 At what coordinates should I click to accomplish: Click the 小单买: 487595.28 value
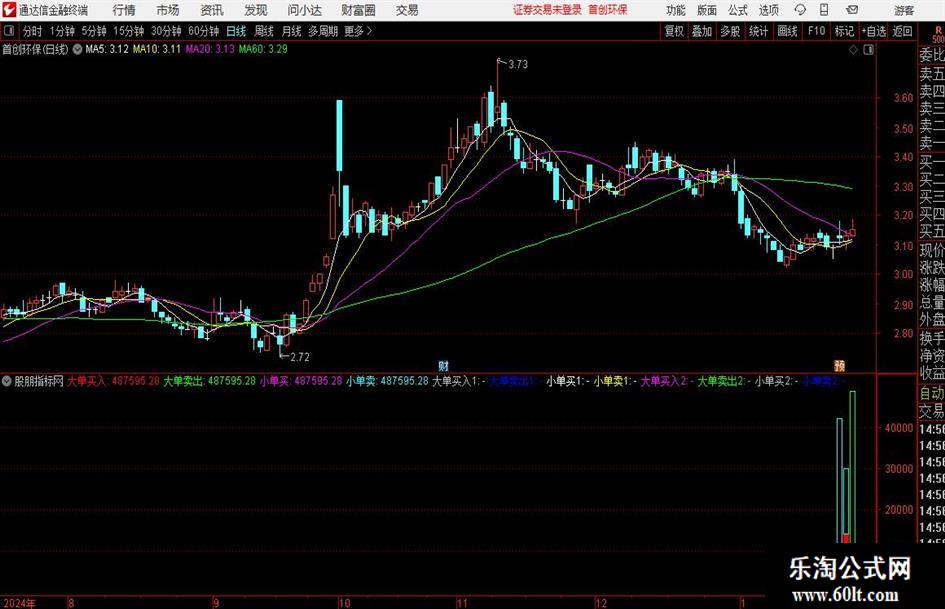tap(301, 381)
